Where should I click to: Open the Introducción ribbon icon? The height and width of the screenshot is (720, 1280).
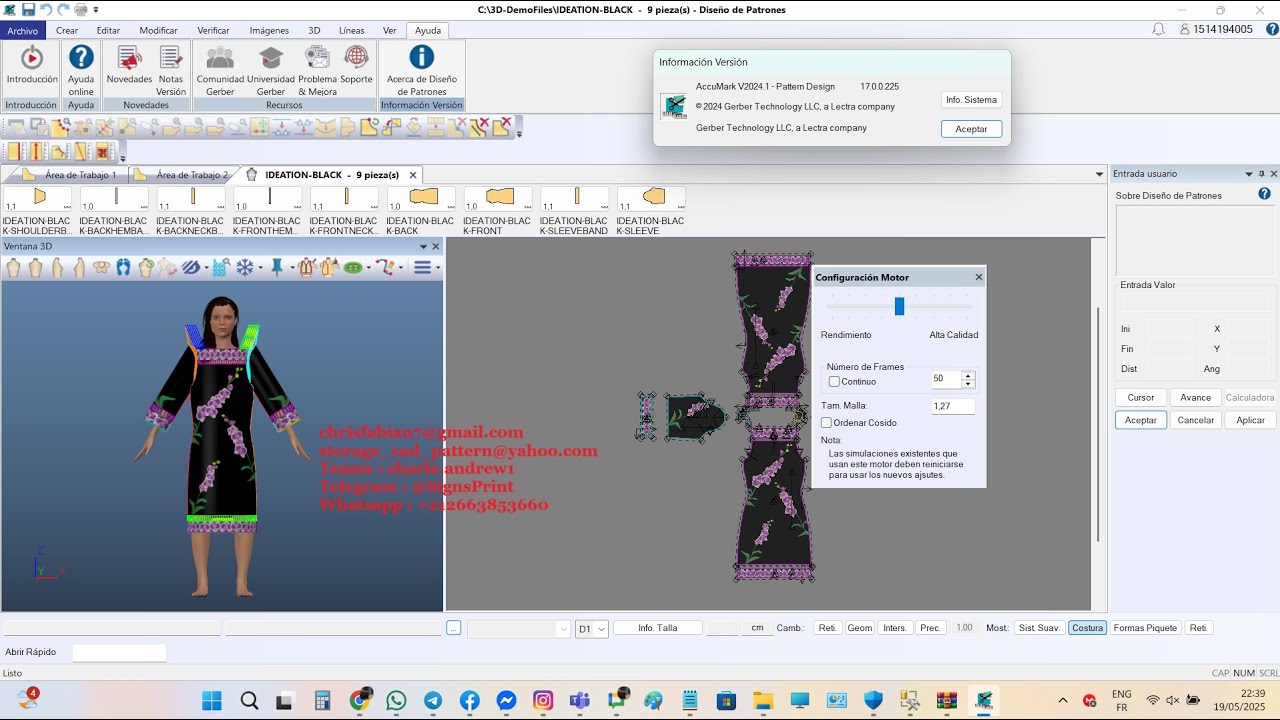32,58
